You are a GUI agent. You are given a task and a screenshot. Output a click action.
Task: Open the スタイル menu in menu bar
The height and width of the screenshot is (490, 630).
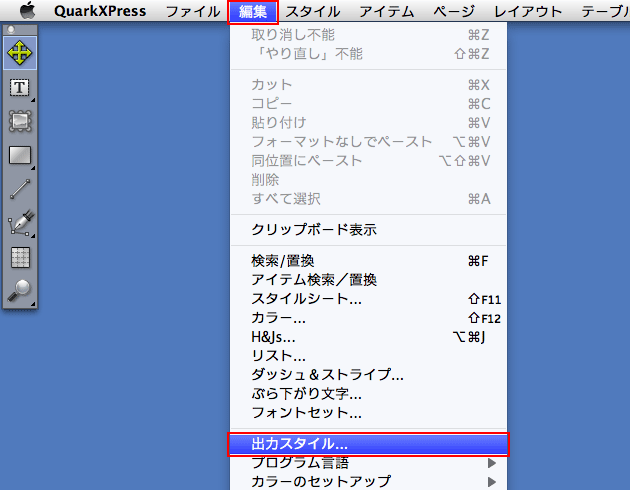click(313, 11)
